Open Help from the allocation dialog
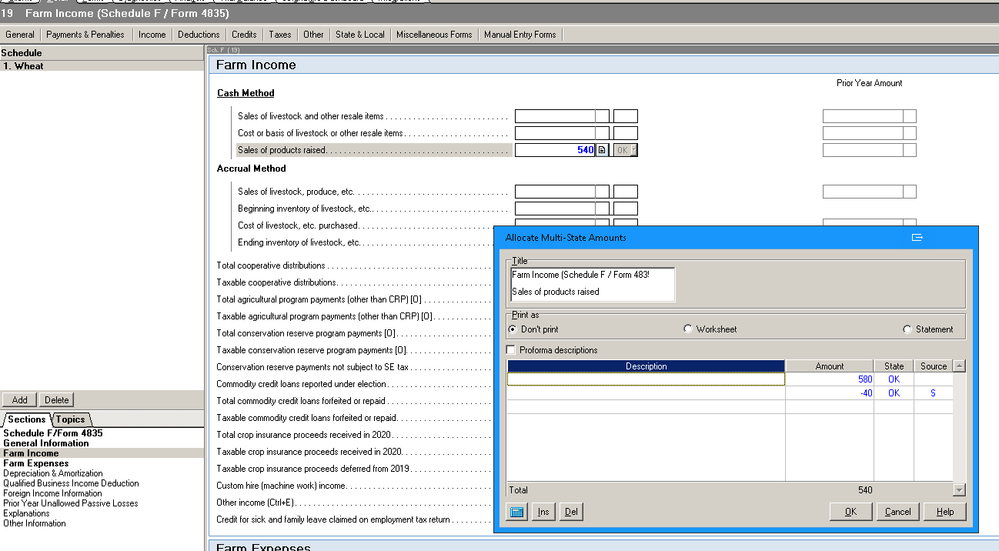The width and height of the screenshot is (999, 551). pos(945,512)
